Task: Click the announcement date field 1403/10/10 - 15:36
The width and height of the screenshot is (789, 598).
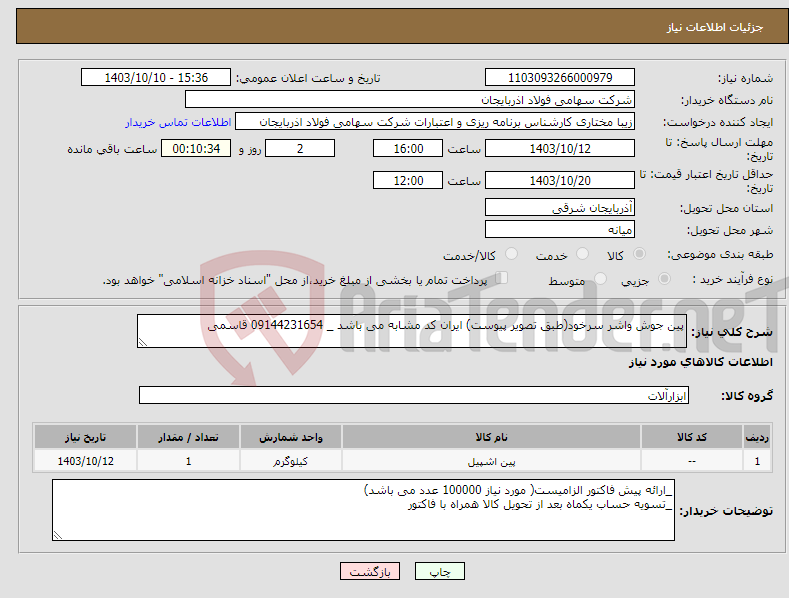Action: (156, 78)
